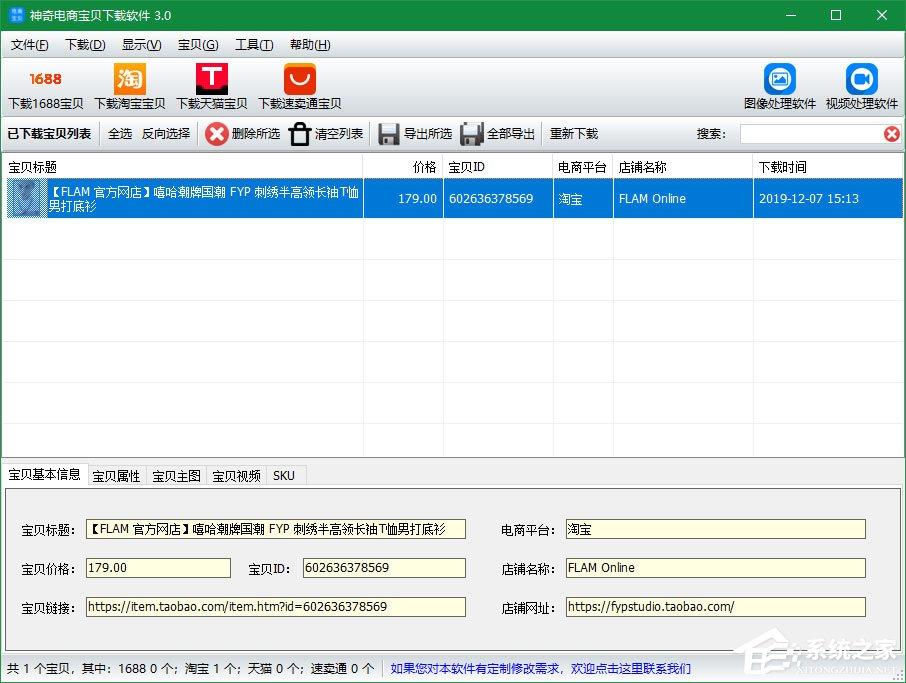Click the Tmall download icon
The width and height of the screenshot is (906, 683).
pyautogui.click(x=211, y=79)
